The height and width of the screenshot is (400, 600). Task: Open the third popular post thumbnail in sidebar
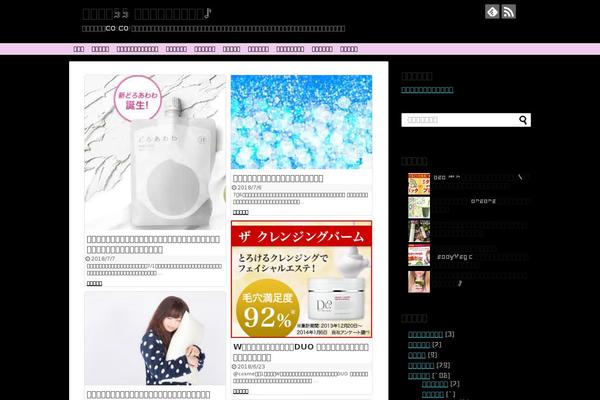coord(419,232)
